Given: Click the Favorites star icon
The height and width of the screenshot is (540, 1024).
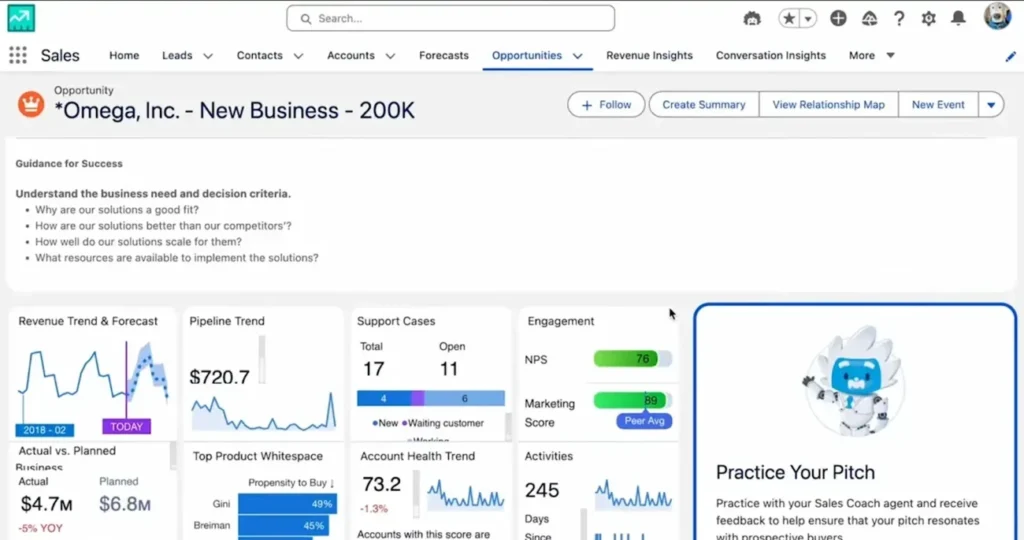Looking at the screenshot, I should pyautogui.click(x=789, y=18).
